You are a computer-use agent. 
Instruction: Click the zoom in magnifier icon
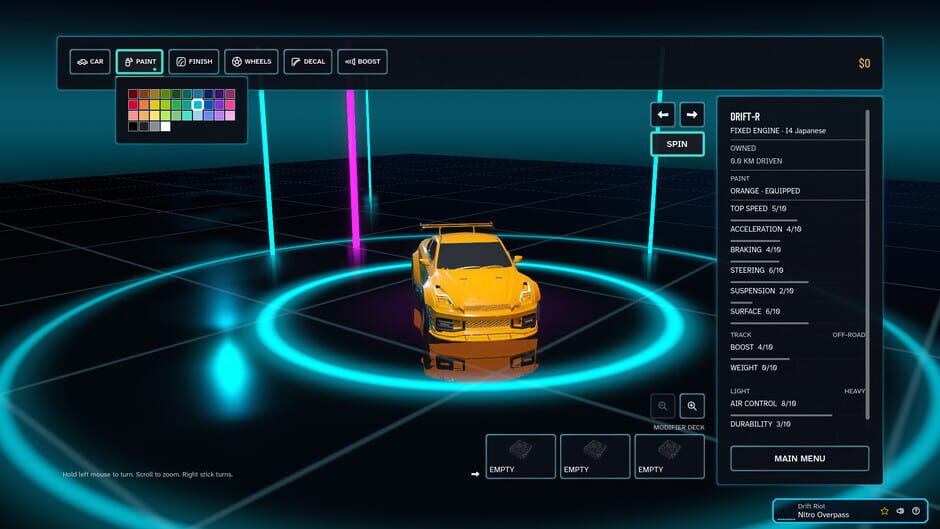click(692, 406)
